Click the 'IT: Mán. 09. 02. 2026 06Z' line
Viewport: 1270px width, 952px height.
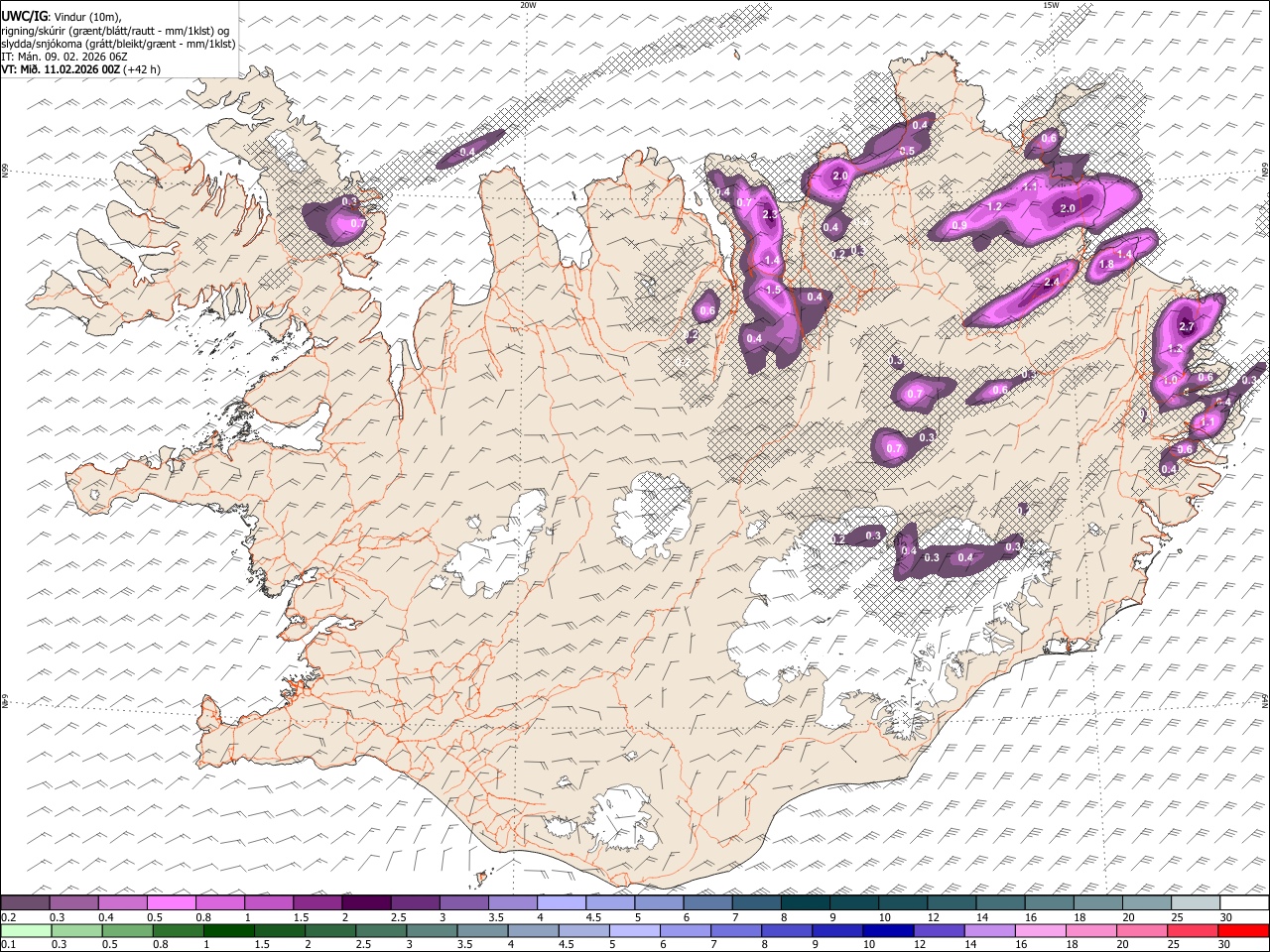(63, 57)
